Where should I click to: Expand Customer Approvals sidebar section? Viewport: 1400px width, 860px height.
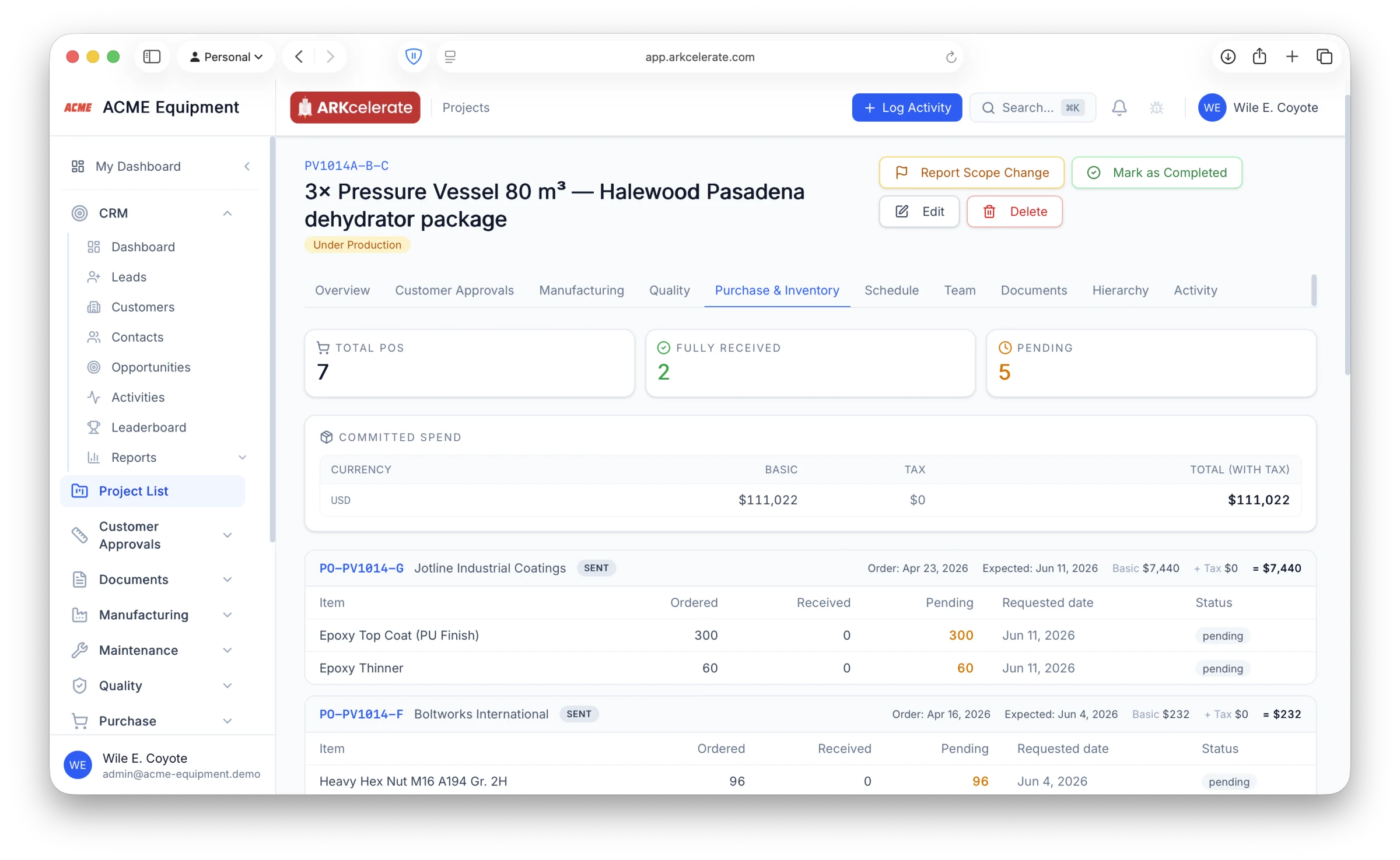pos(228,535)
